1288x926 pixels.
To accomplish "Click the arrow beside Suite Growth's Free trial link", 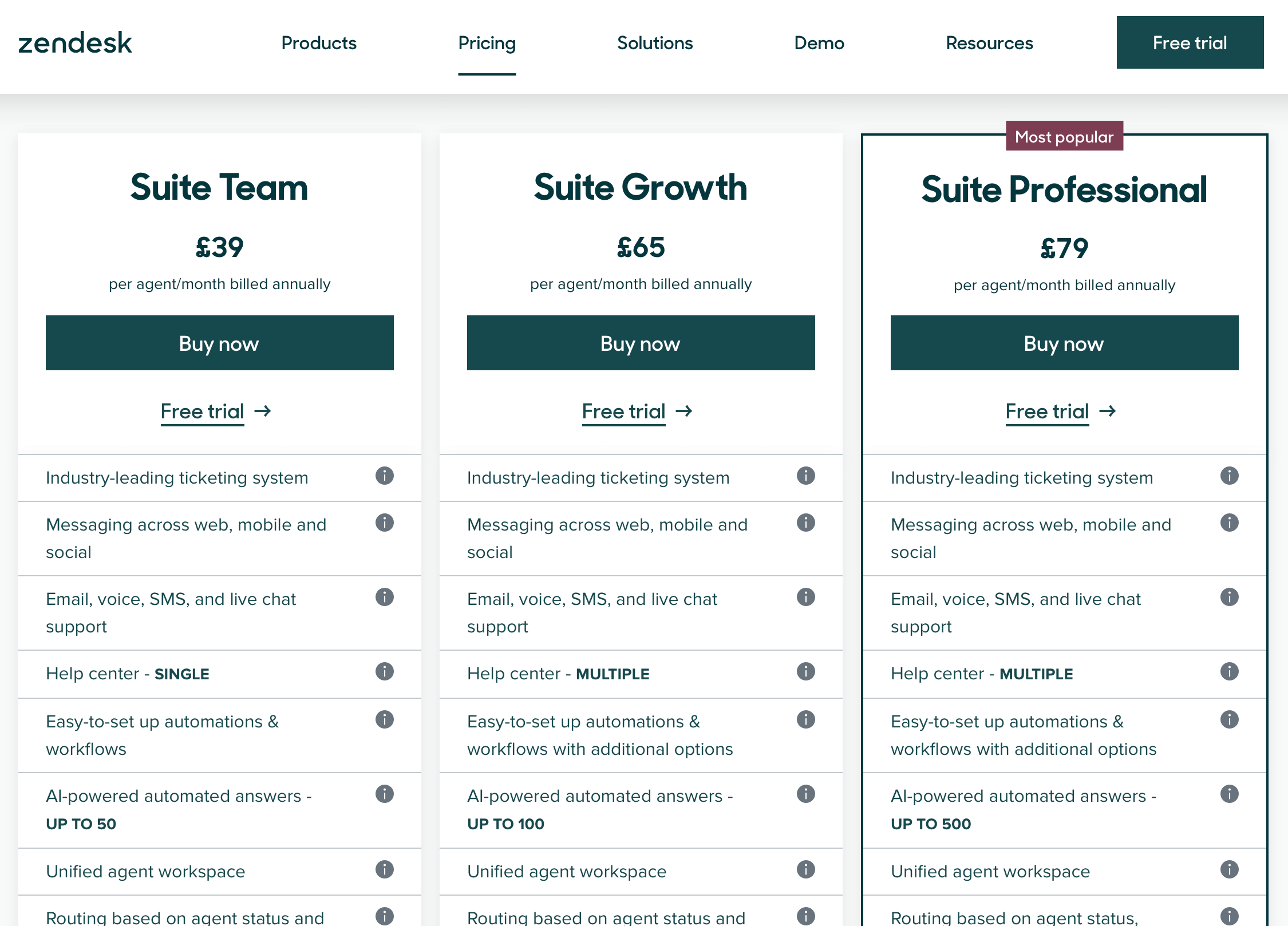I will (685, 411).
